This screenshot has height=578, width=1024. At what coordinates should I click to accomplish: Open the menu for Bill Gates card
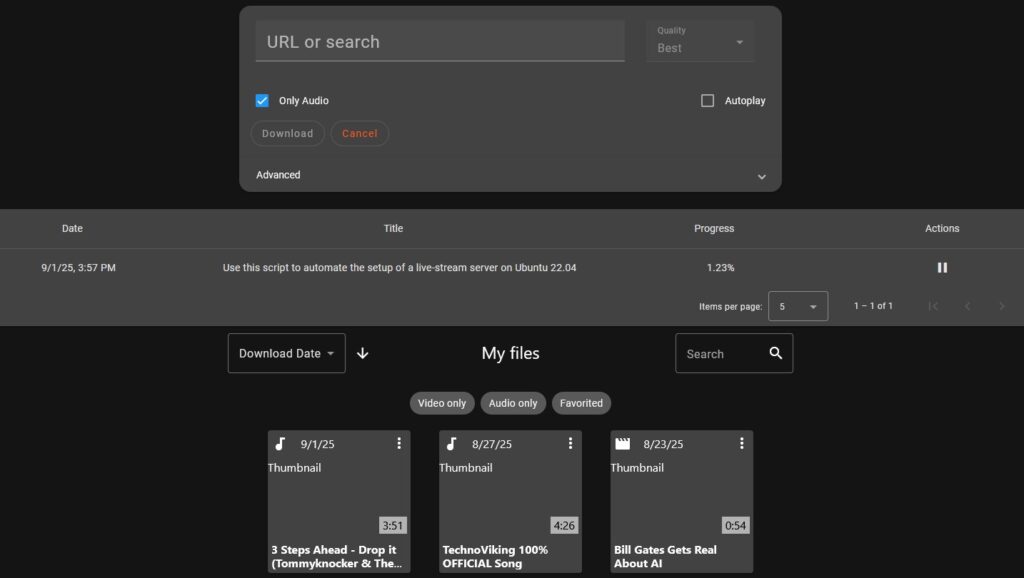(x=741, y=443)
